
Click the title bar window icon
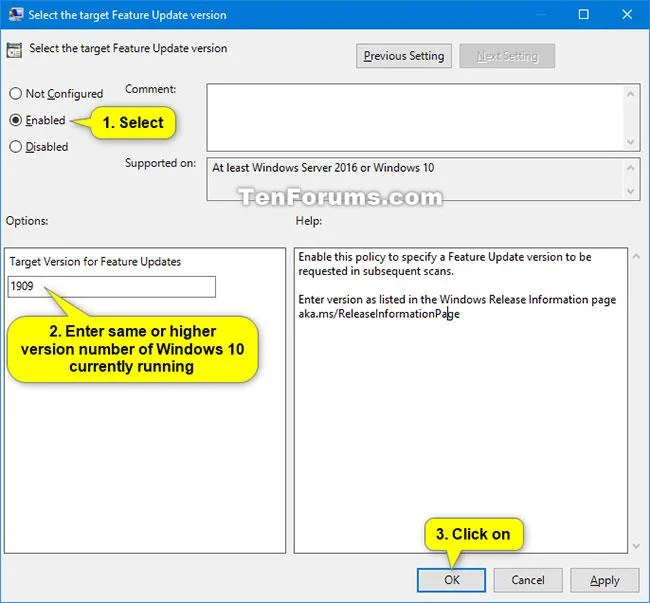[16, 15]
